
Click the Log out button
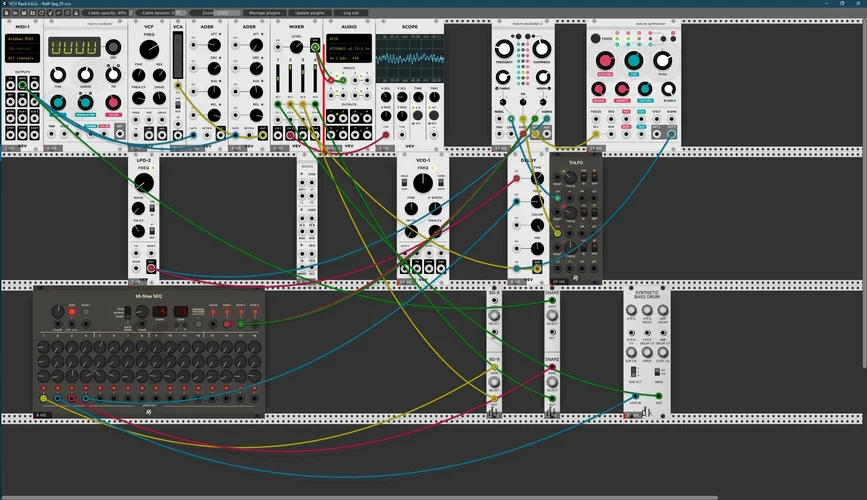coord(354,13)
